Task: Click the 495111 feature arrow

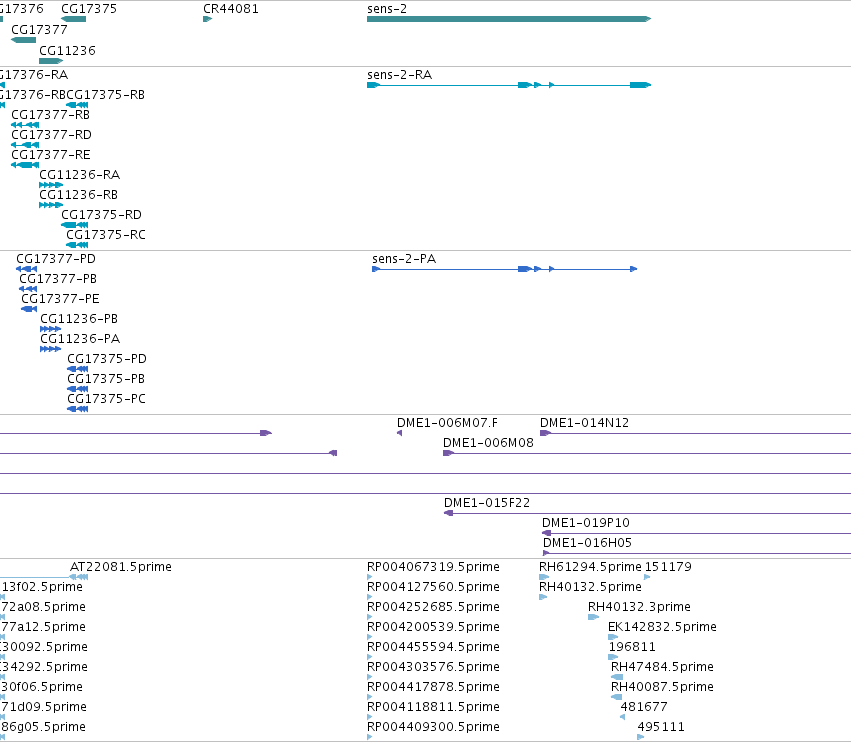Action: tap(641, 737)
